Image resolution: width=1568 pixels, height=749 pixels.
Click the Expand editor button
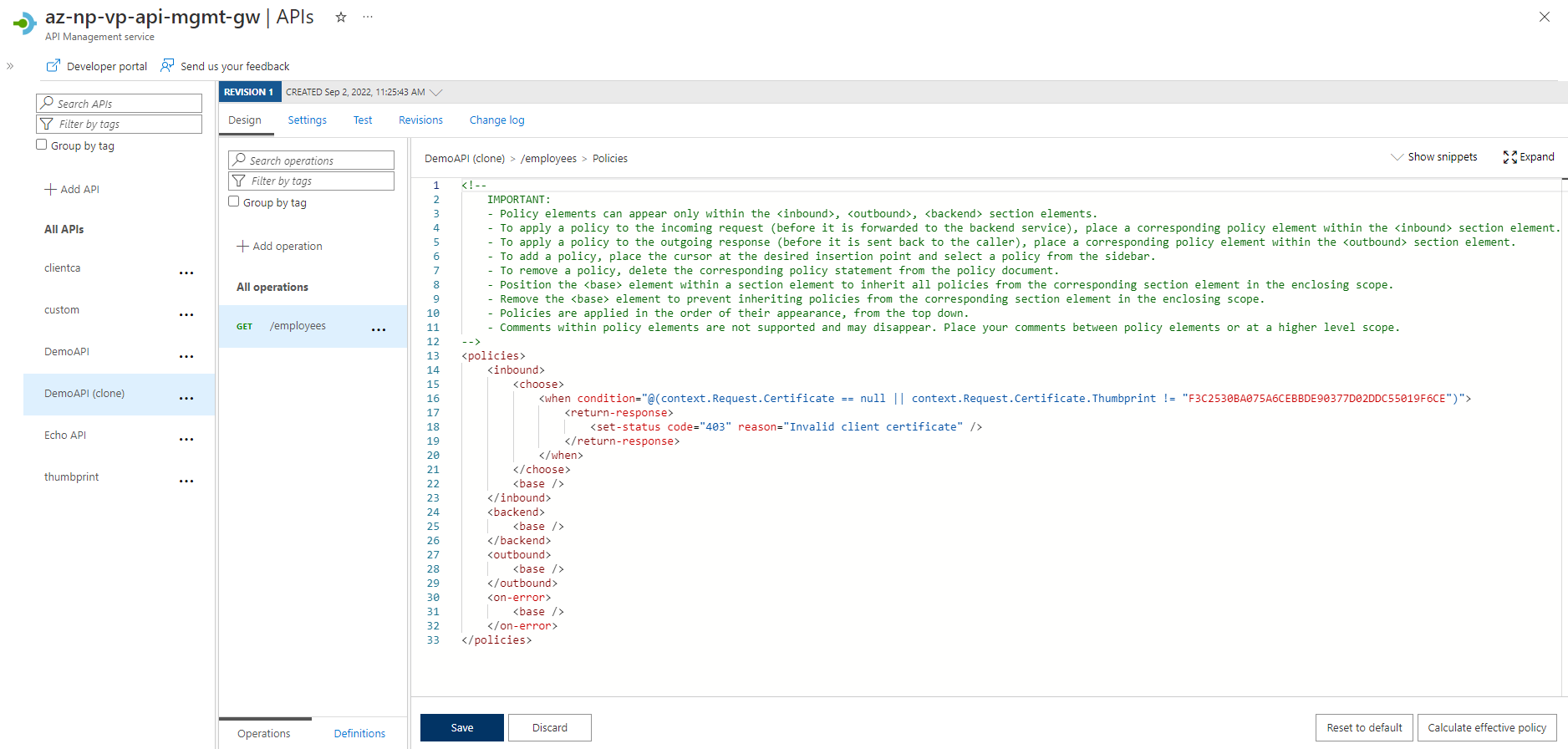point(1529,156)
